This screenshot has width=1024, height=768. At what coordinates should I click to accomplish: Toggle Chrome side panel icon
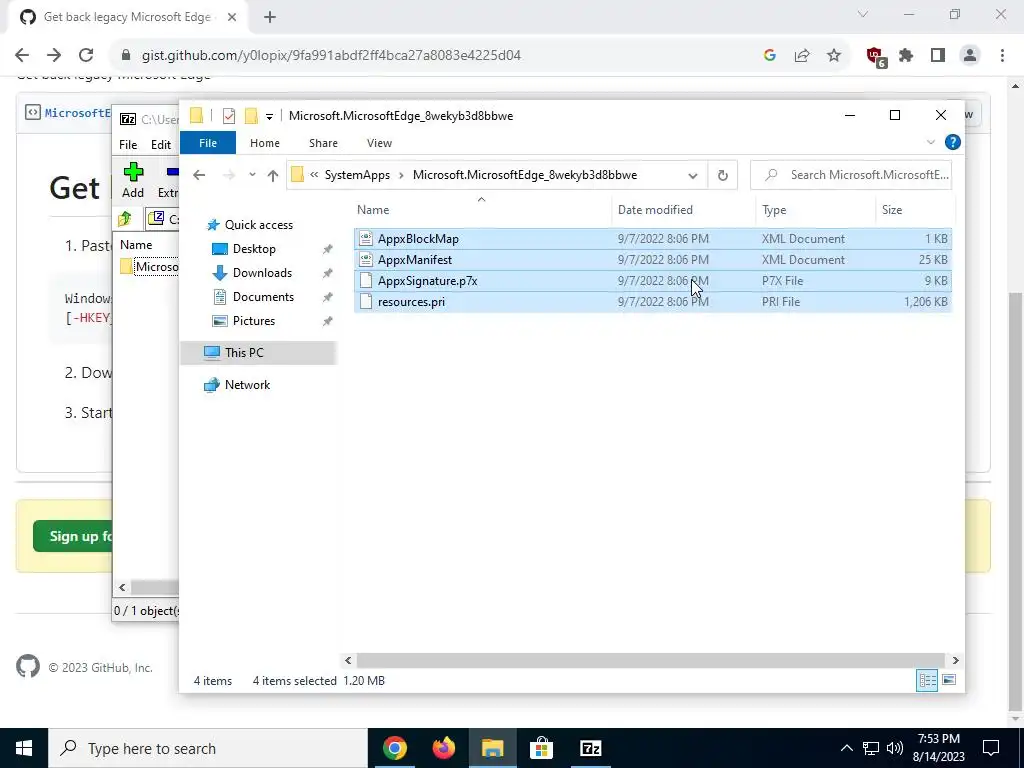pos(938,56)
